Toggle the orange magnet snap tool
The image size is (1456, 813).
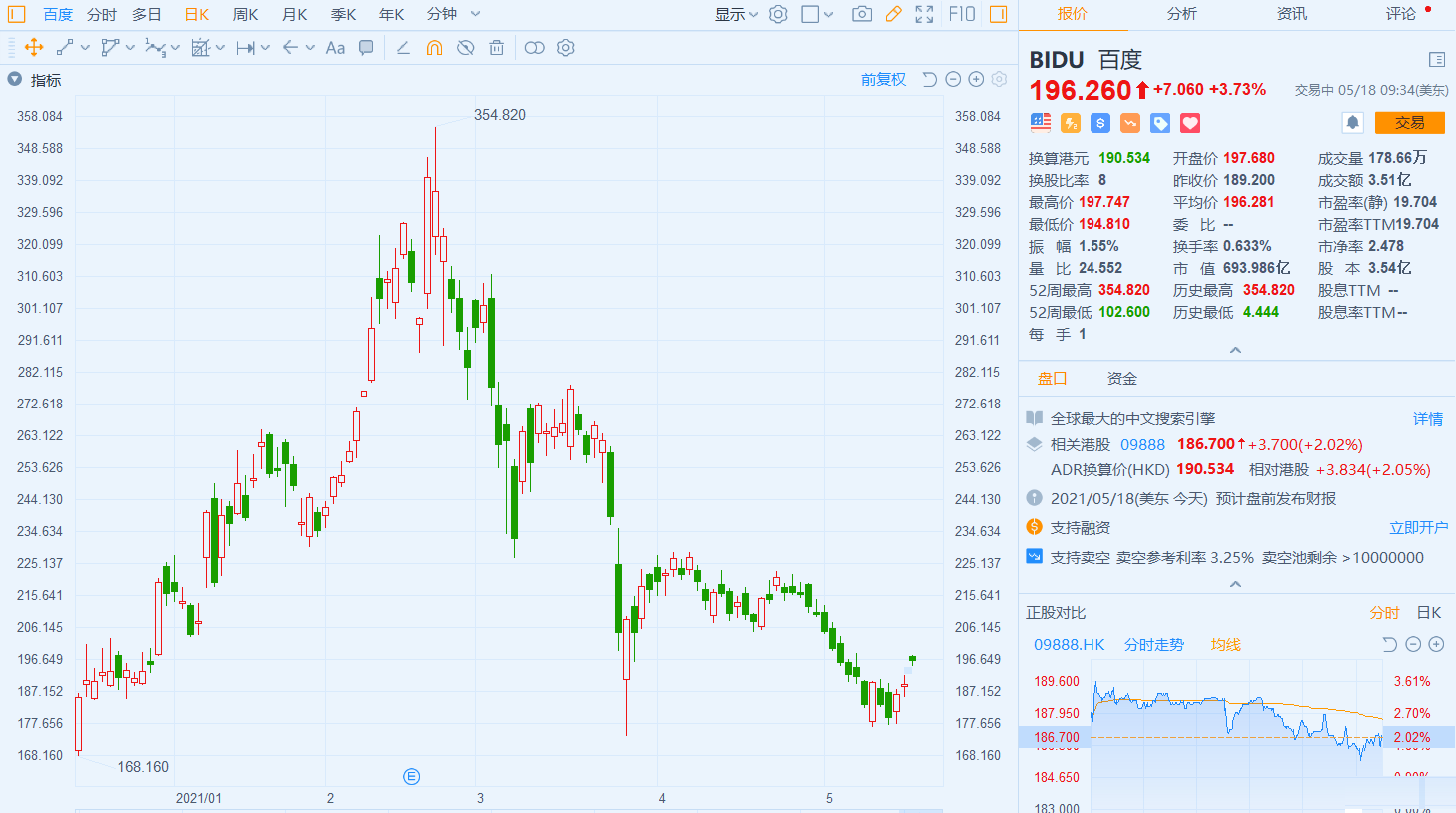pyautogui.click(x=434, y=47)
